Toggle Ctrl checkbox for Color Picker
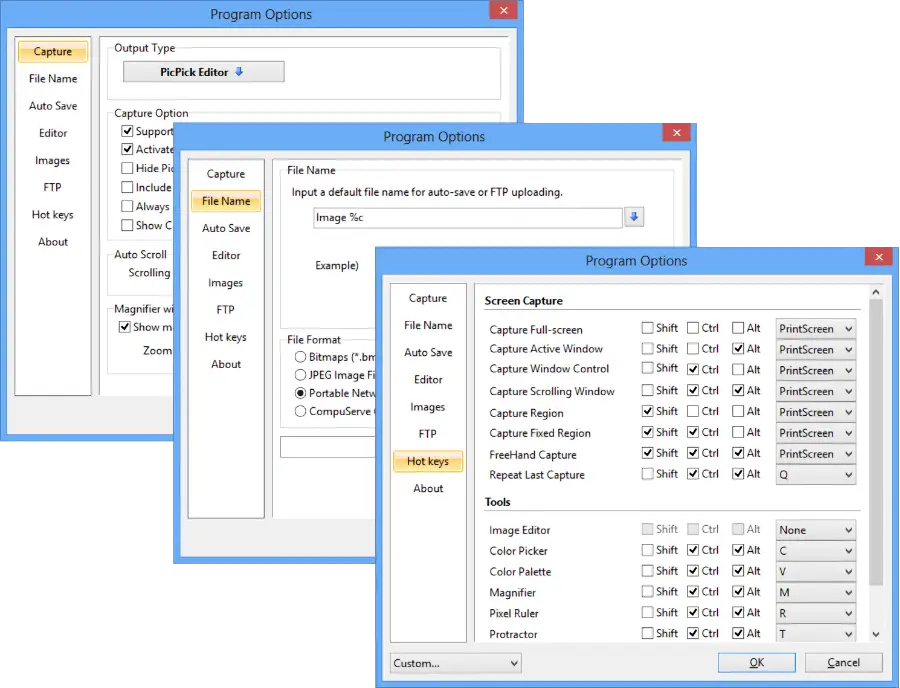Image resolution: width=900 pixels, height=688 pixels. (693, 550)
